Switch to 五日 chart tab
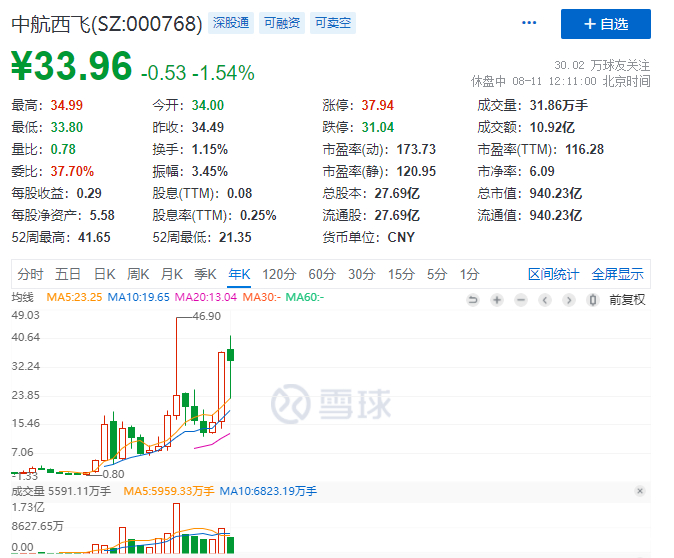 [68, 274]
